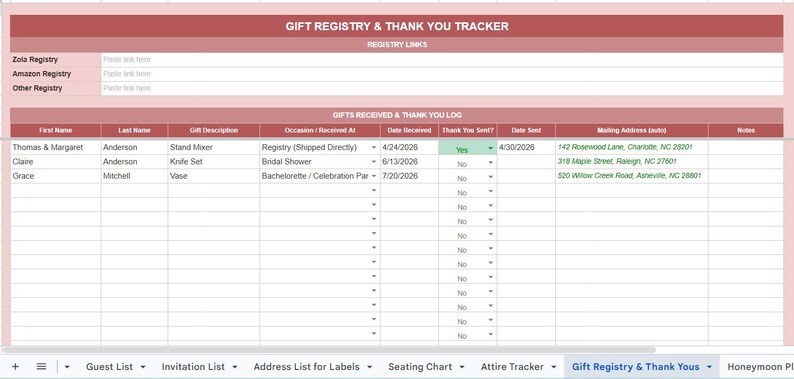Viewport: 794px width, 379px height.
Task: Select the 6/13/2026 date cell
Action: (x=409, y=162)
